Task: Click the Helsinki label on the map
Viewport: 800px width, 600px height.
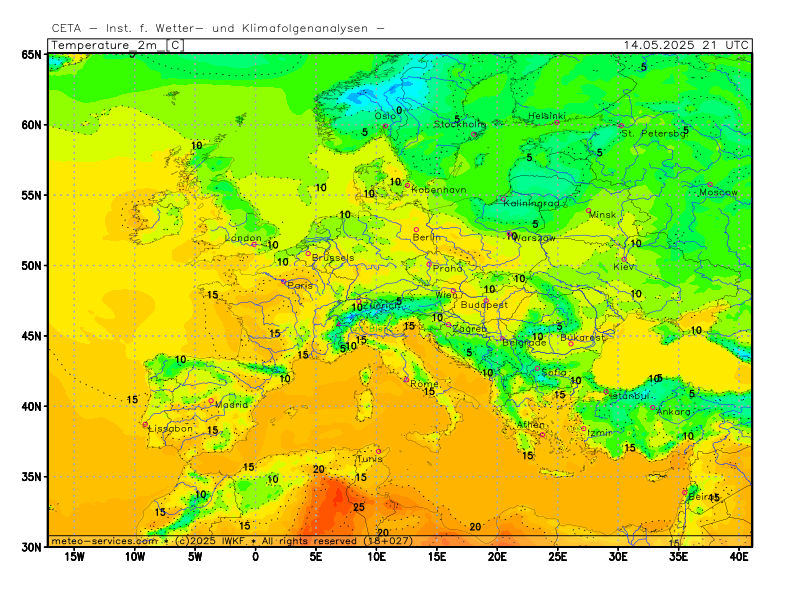Action: coord(547,116)
